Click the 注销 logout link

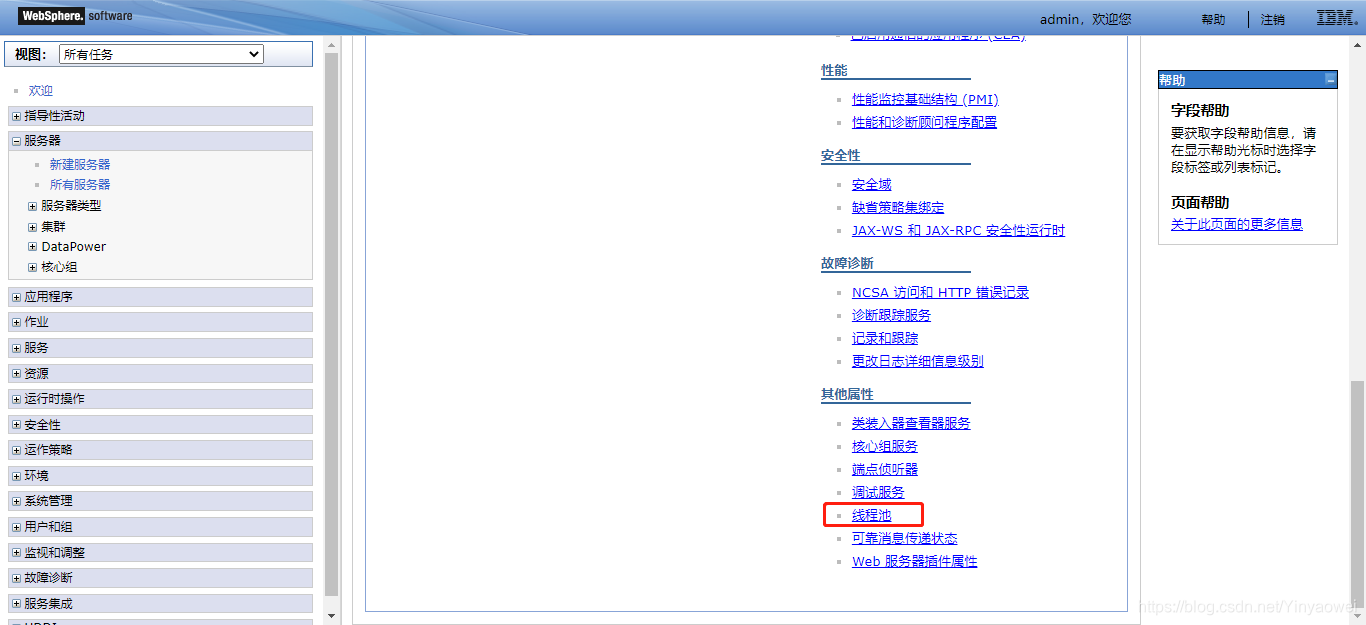[1273, 20]
